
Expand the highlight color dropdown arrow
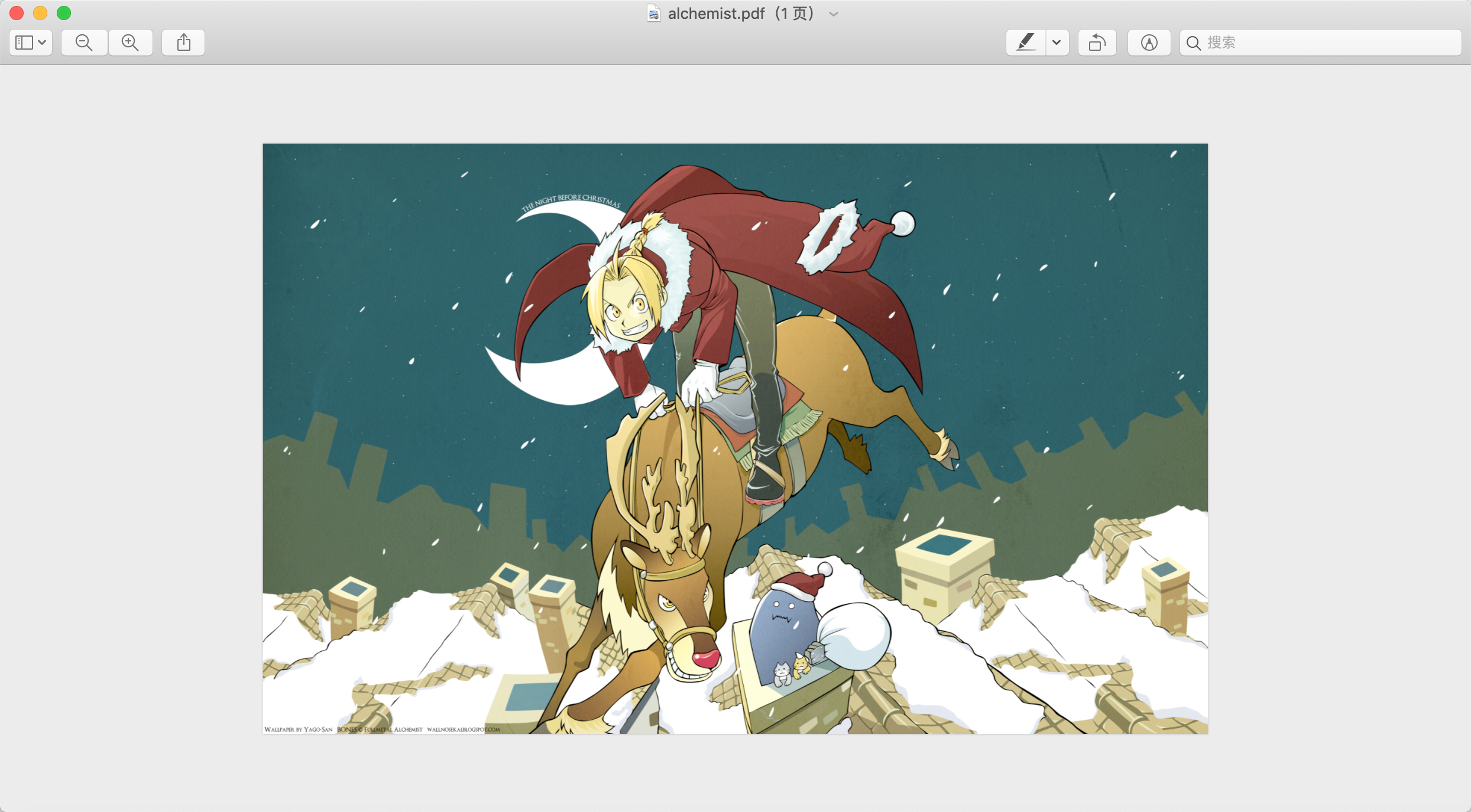pos(1057,43)
